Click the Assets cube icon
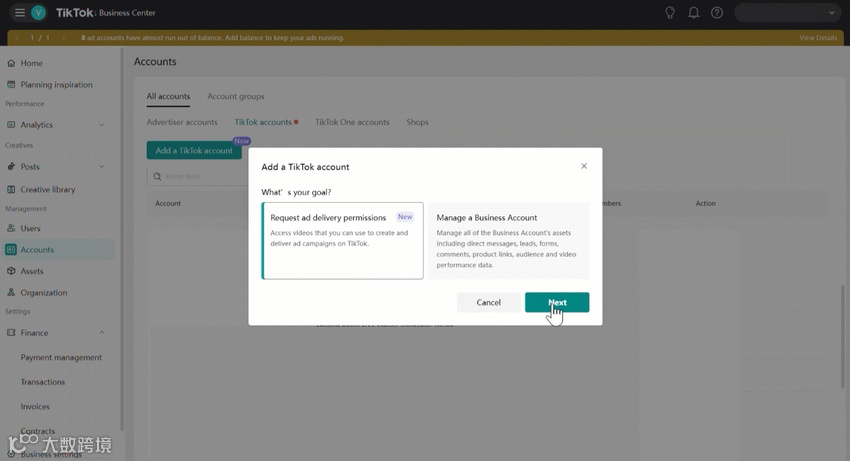The width and height of the screenshot is (850, 461). (x=11, y=271)
